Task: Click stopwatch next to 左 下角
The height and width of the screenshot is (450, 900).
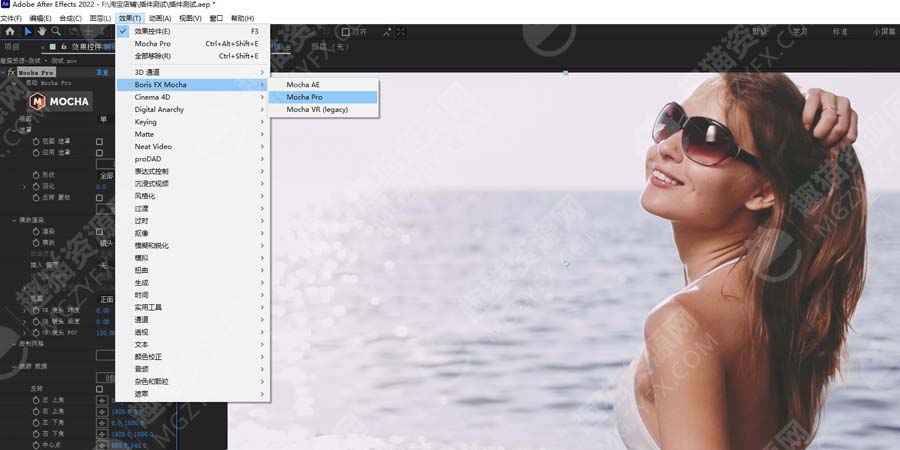Action: [x=36, y=422]
